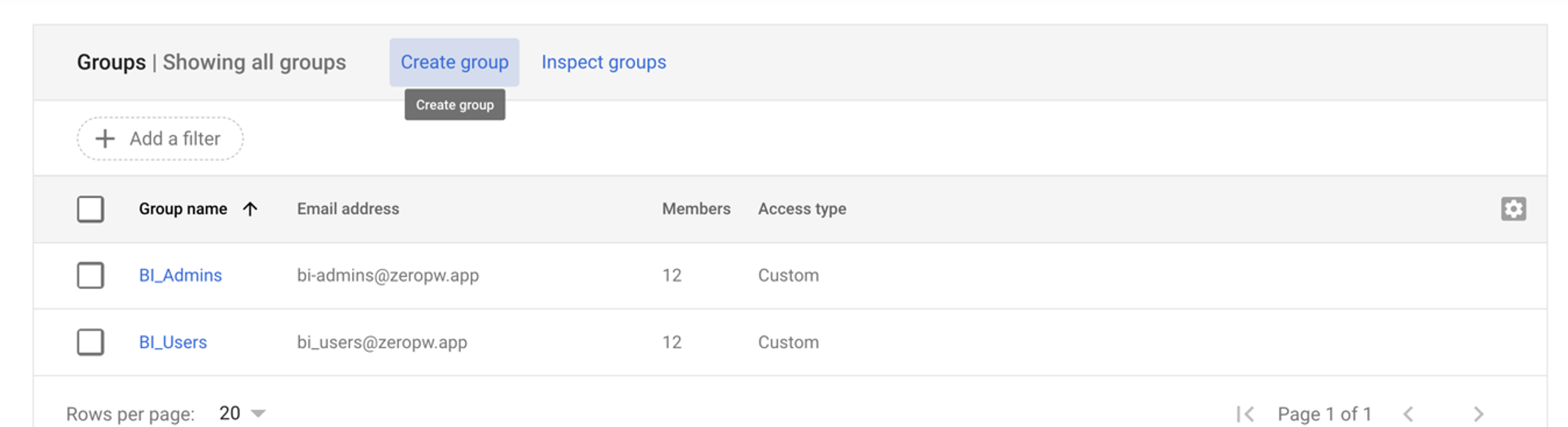Select the BI_Users group checkbox
Image resolution: width=1568 pixels, height=427 pixels.
[x=90, y=342]
